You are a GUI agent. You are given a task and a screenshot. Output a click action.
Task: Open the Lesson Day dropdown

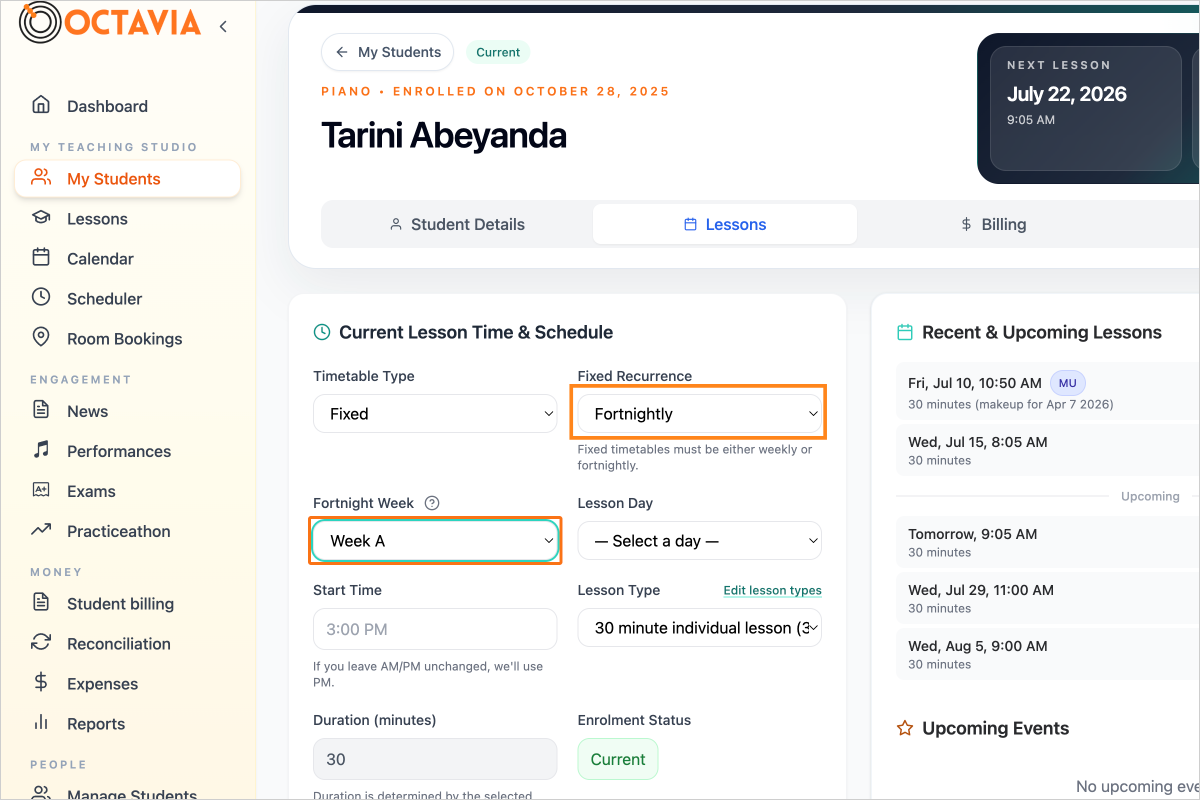click(x=700, y=541)
